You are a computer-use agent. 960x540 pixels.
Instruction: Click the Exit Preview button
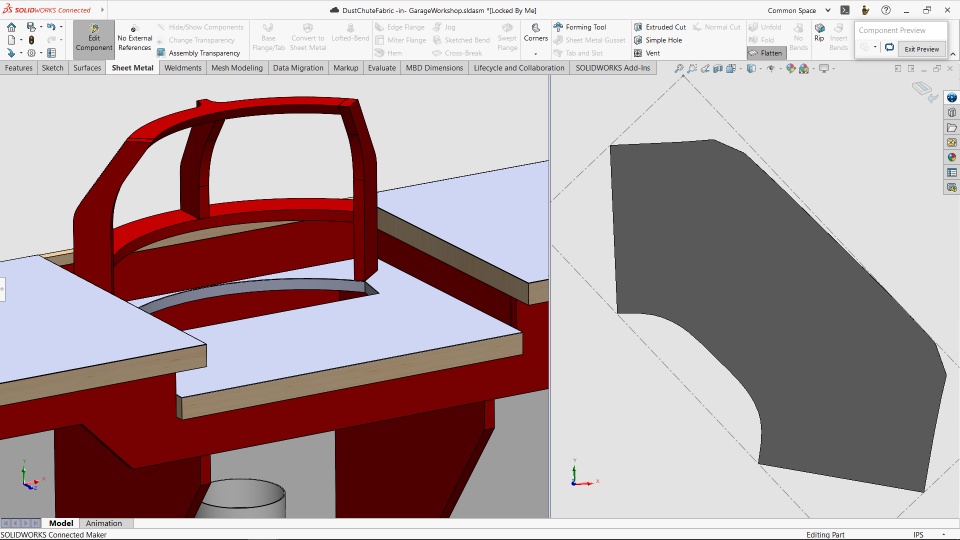921,48
